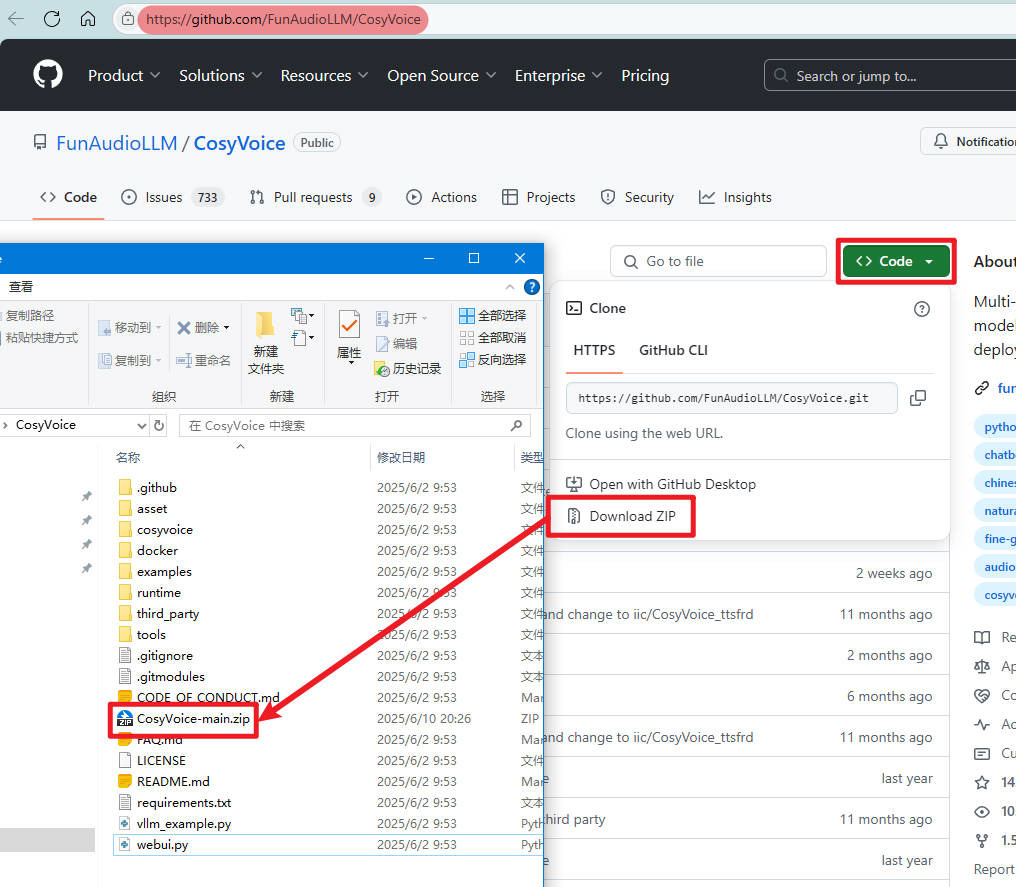The width and height of the screenshot is (1016, 887).
Task: Click the site info lock icon in the address bar
Action: [x=128, y=19]
